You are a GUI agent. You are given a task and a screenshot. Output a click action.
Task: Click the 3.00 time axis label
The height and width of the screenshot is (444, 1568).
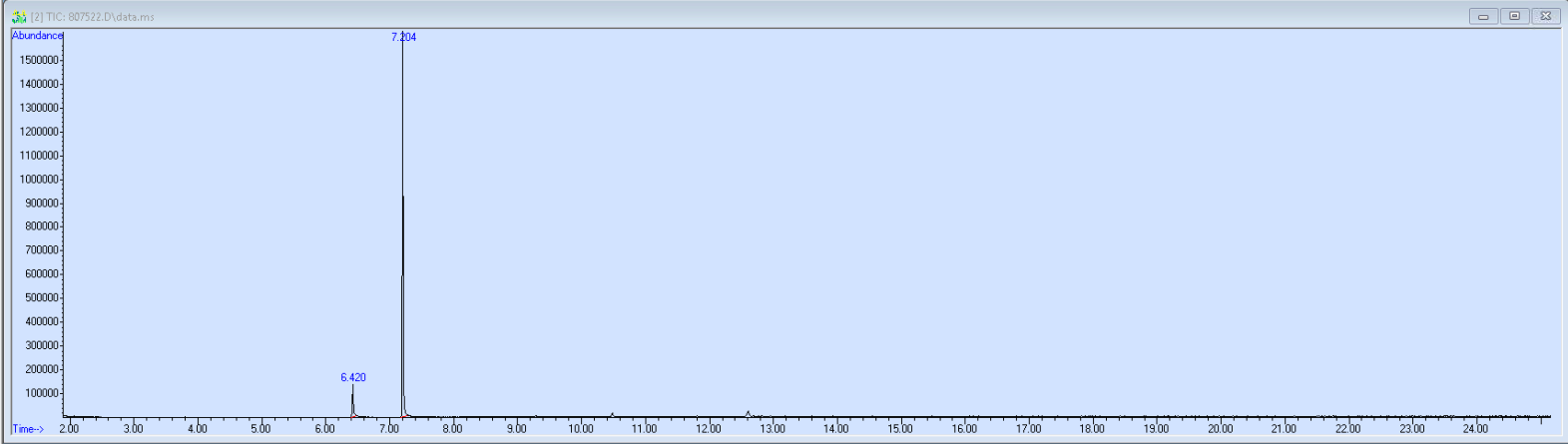[133, 429]
